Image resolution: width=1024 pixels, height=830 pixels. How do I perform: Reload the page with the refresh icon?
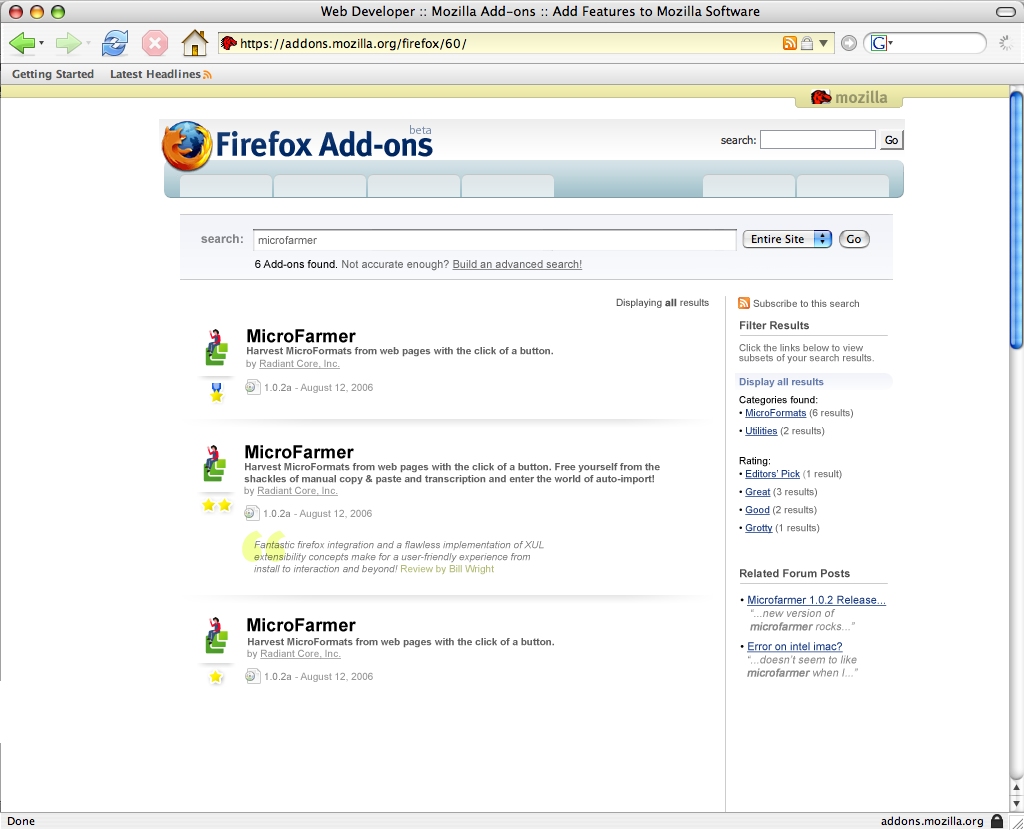click(x=115, y=44)
